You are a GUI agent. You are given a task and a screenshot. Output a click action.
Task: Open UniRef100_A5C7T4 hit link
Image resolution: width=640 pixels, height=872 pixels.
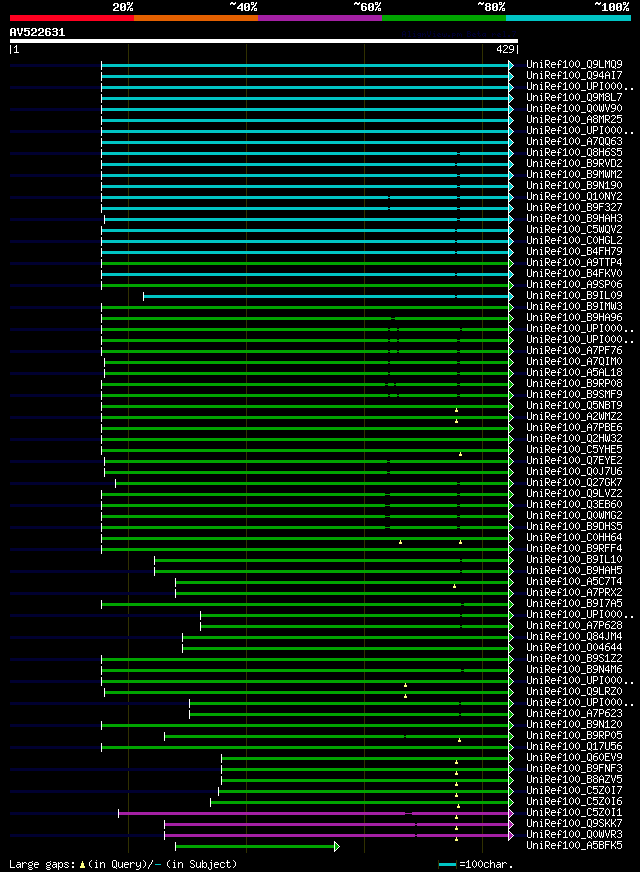(x=574, y=582)
